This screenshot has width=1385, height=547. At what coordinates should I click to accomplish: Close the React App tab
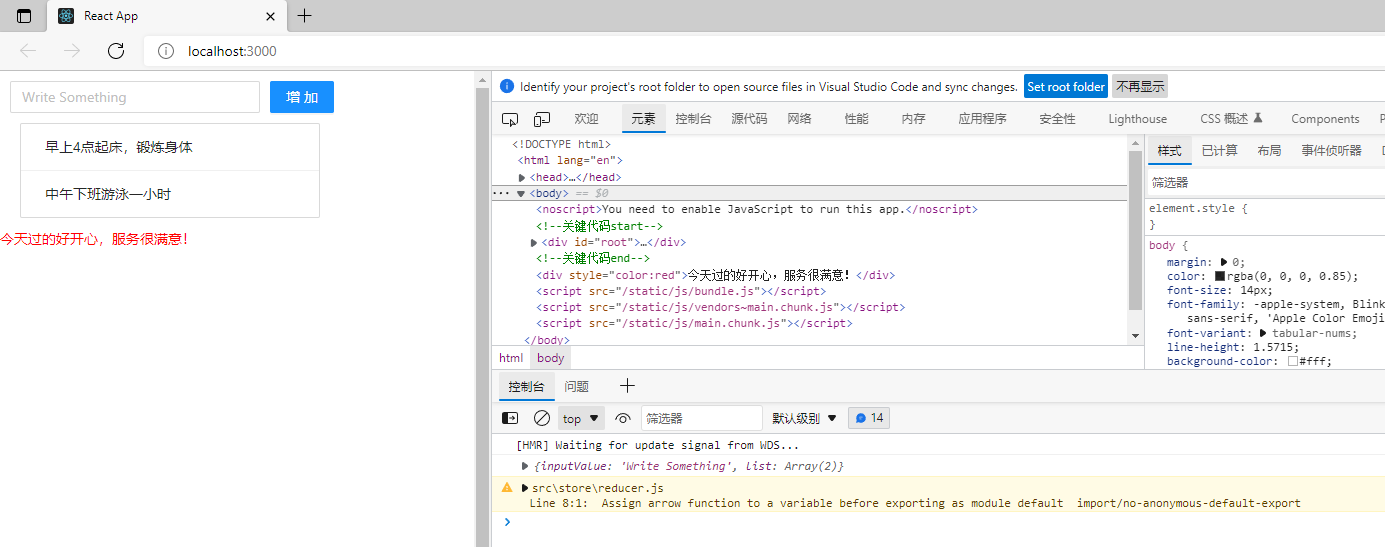click(270, 16)
